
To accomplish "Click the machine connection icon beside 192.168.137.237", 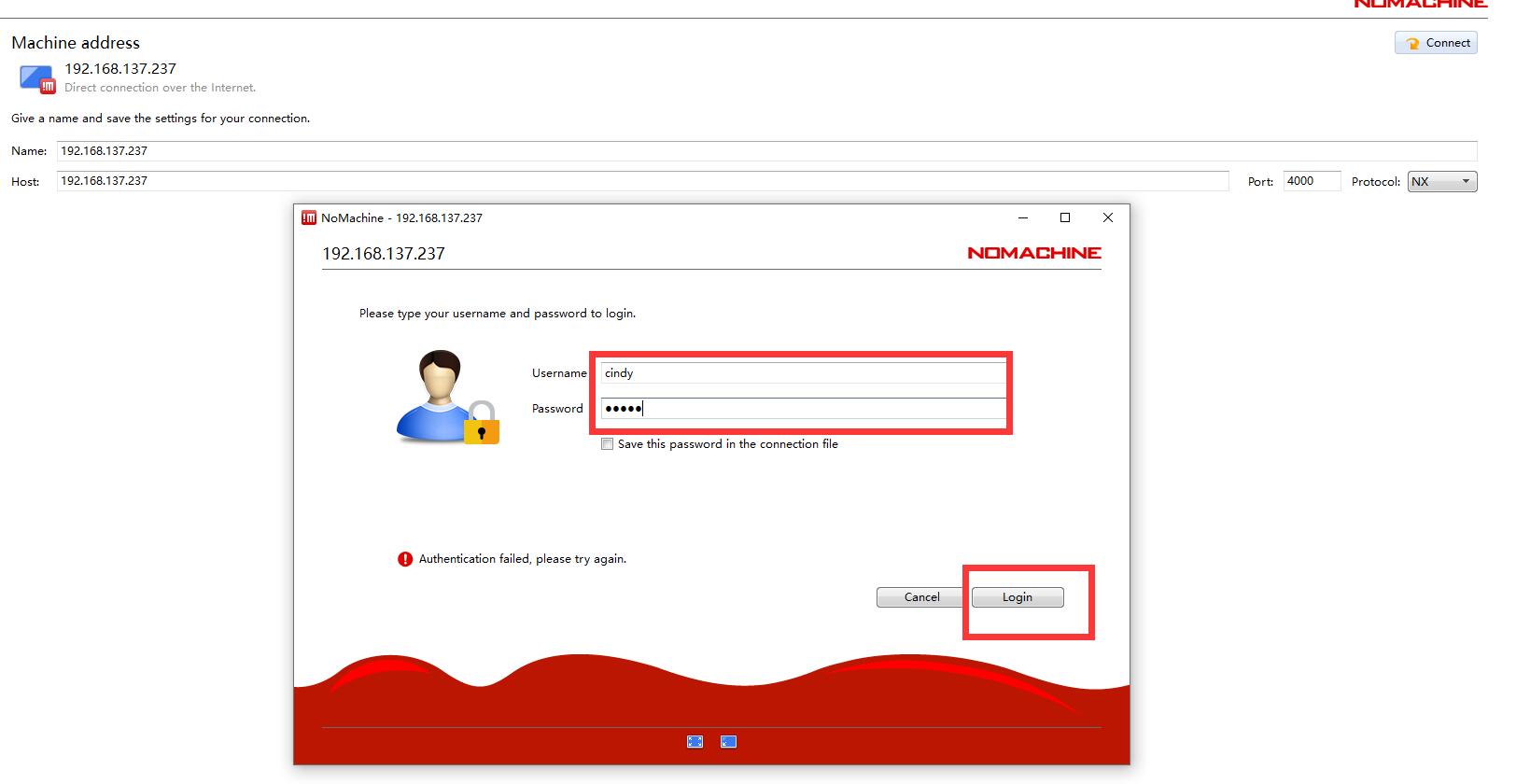I will 38,79.
